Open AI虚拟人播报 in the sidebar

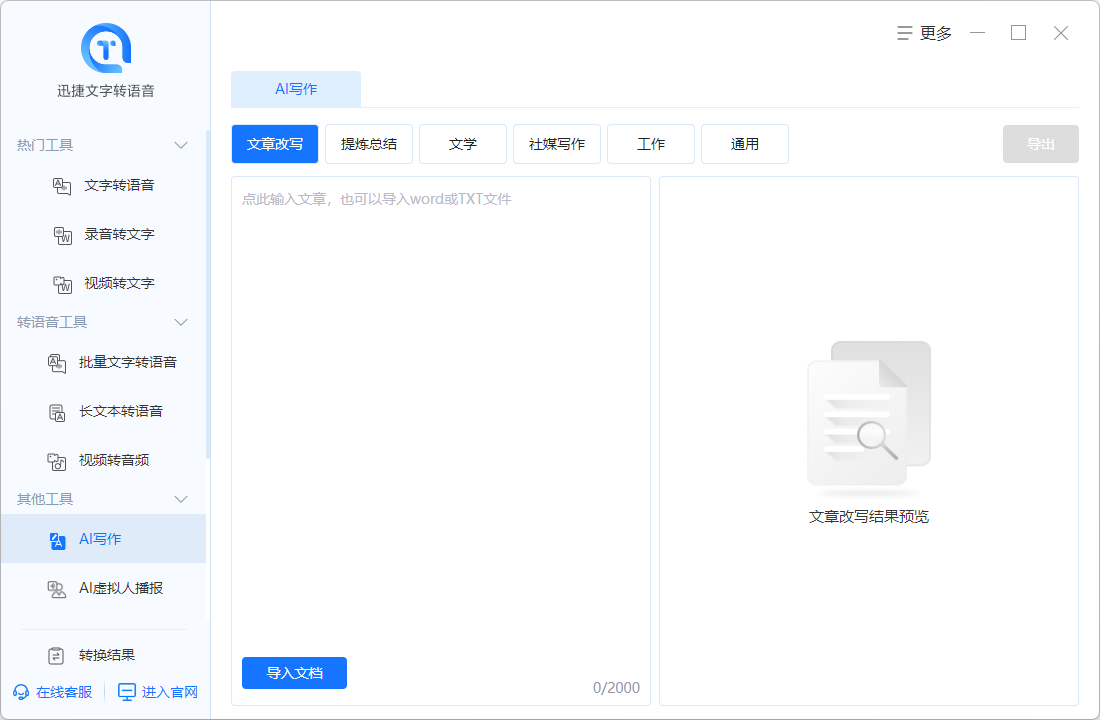pos(103,588)
